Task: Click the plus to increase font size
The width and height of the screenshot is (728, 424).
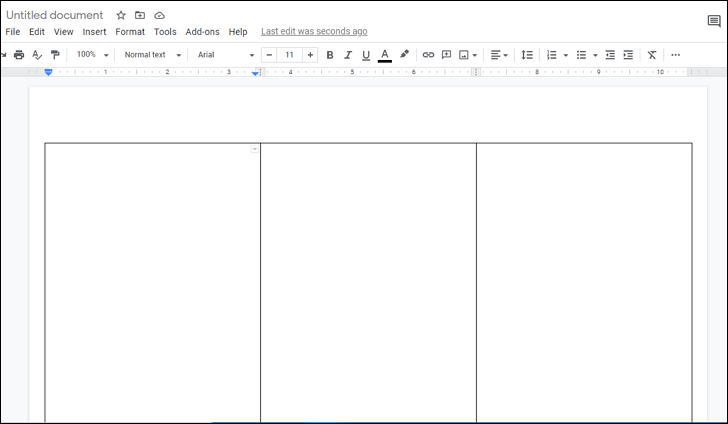Action: tap(310, 55)
